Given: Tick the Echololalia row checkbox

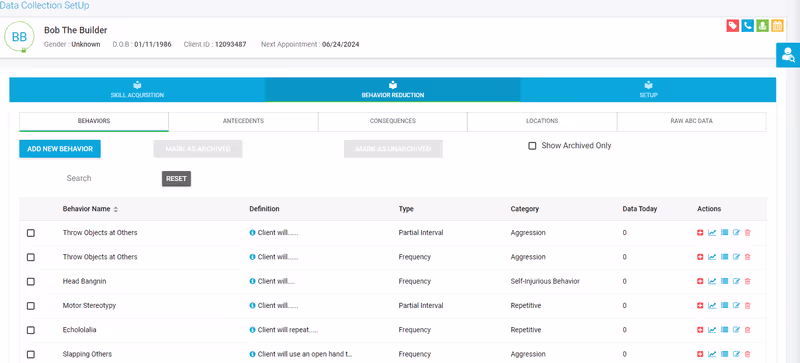Looking at the screenshot, I should pos(31,330).
